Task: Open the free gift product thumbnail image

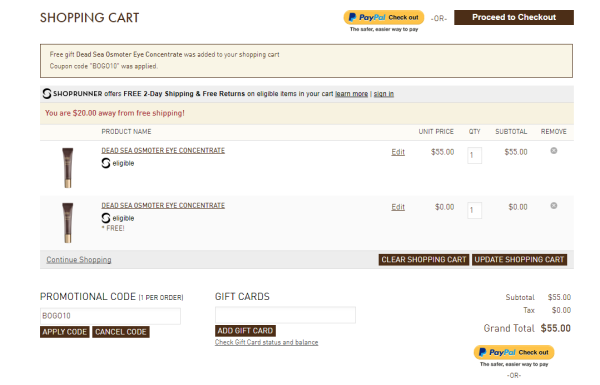Action: point(68,223)
